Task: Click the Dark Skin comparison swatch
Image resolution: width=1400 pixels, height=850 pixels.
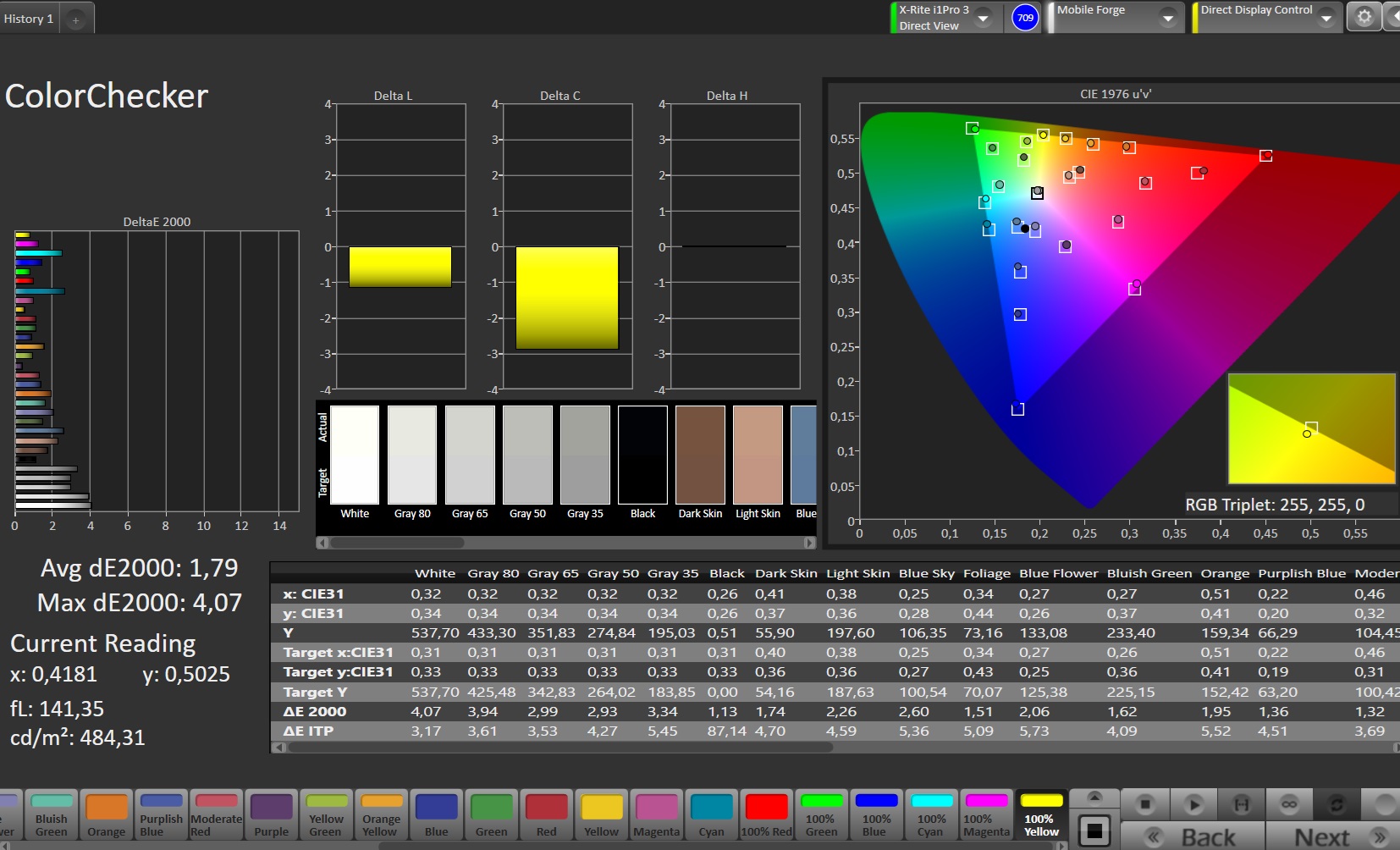Action: [x=700, y=455]
